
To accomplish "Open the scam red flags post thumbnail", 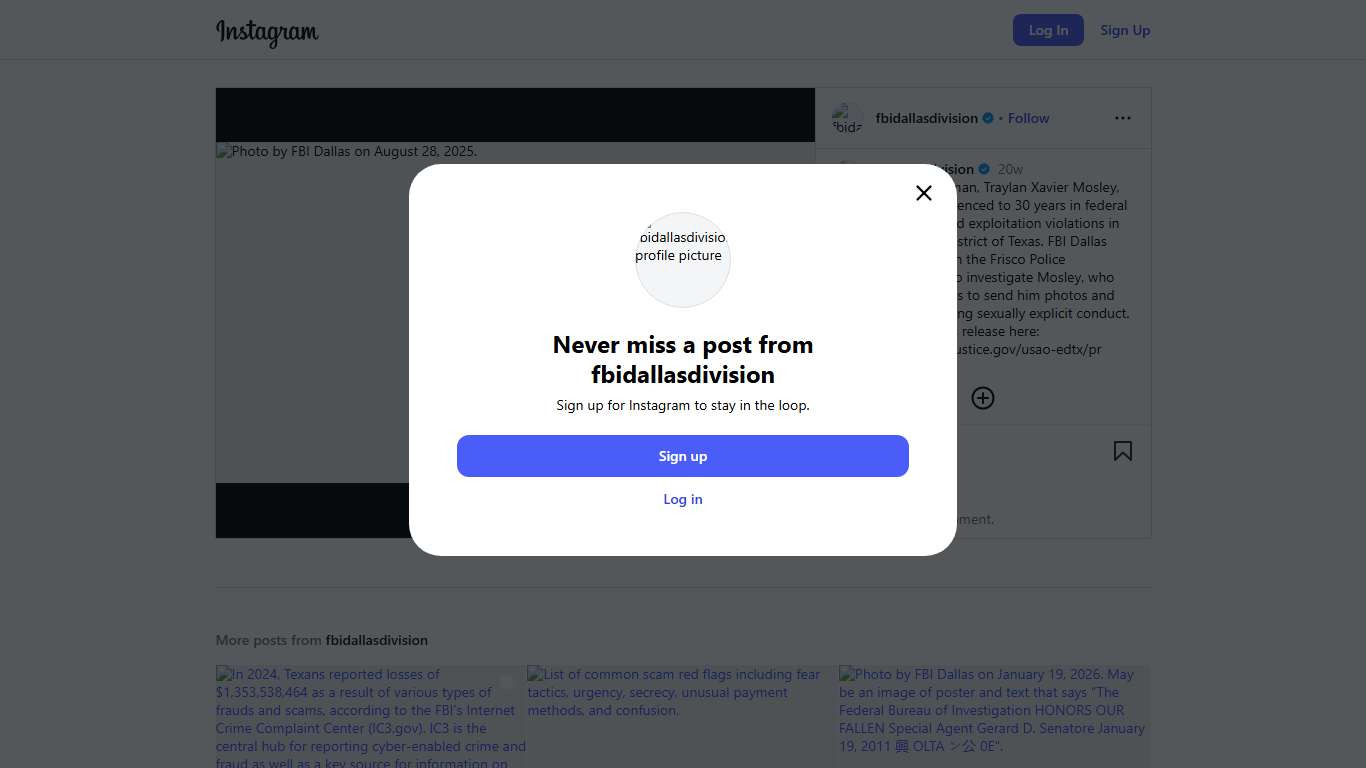I will click(682, 716).
